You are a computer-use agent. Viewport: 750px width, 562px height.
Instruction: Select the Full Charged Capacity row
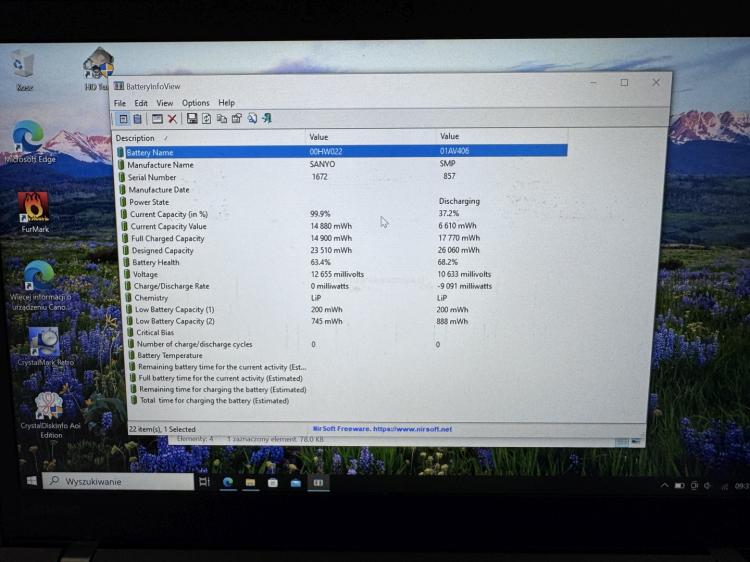(x=342, y=238)
